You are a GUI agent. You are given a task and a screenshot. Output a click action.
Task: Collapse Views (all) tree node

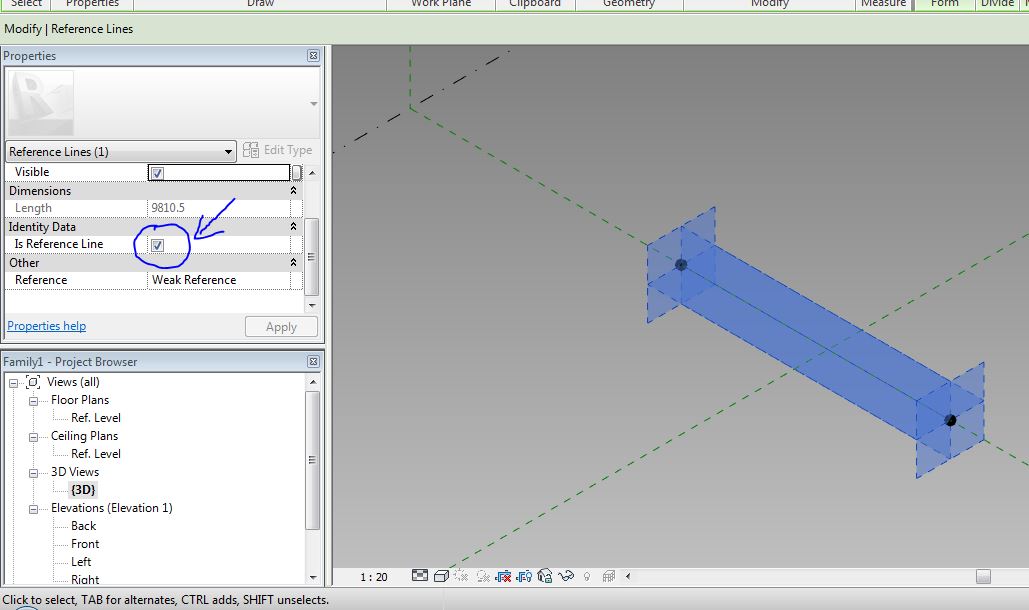(13, 383)
